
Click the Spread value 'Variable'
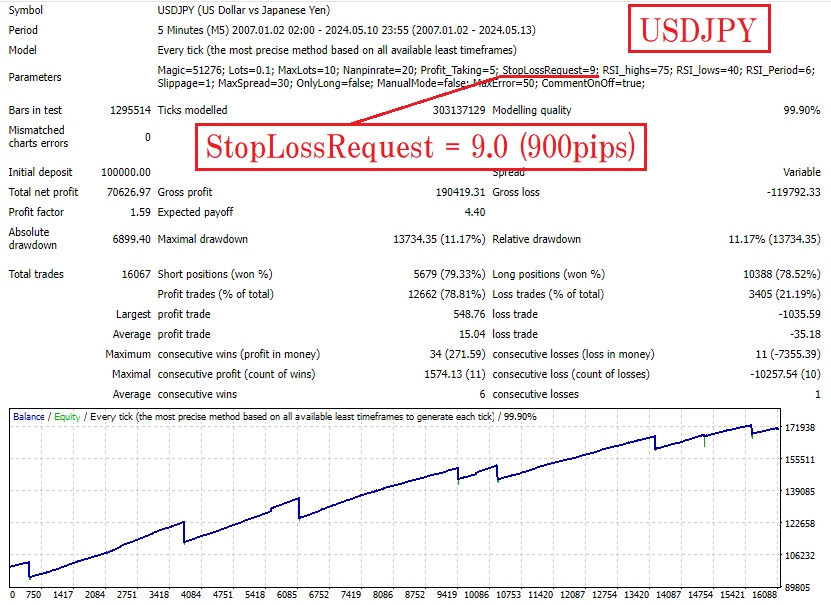(802, 172)
